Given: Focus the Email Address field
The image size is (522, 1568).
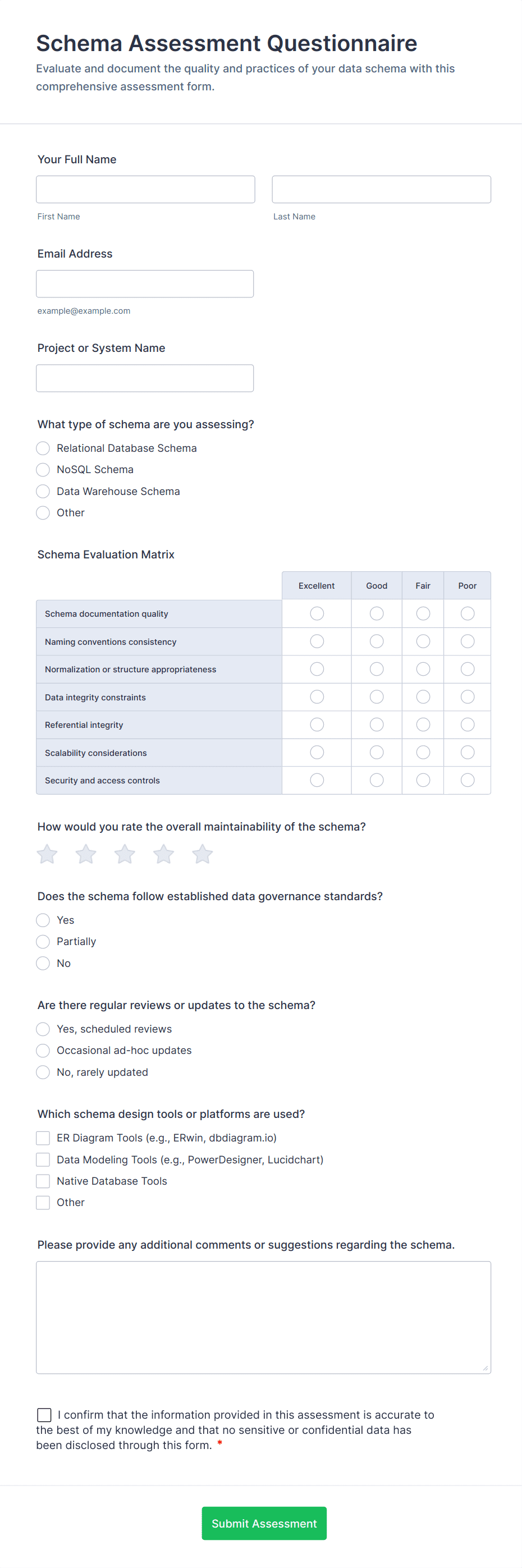Looking at the screenshot, I should pos(145,283).
